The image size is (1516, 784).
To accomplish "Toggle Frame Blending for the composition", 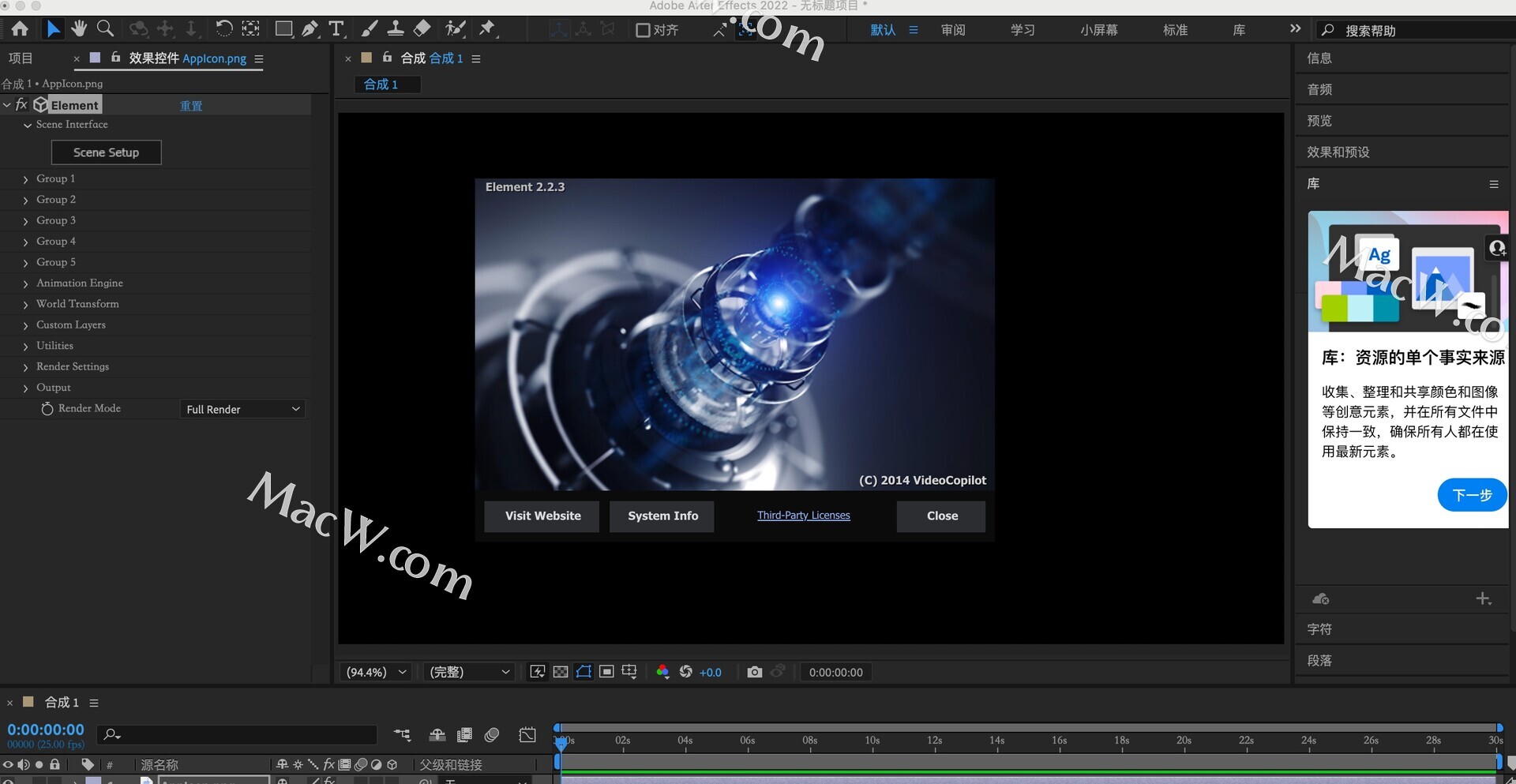I will [465, 735].
